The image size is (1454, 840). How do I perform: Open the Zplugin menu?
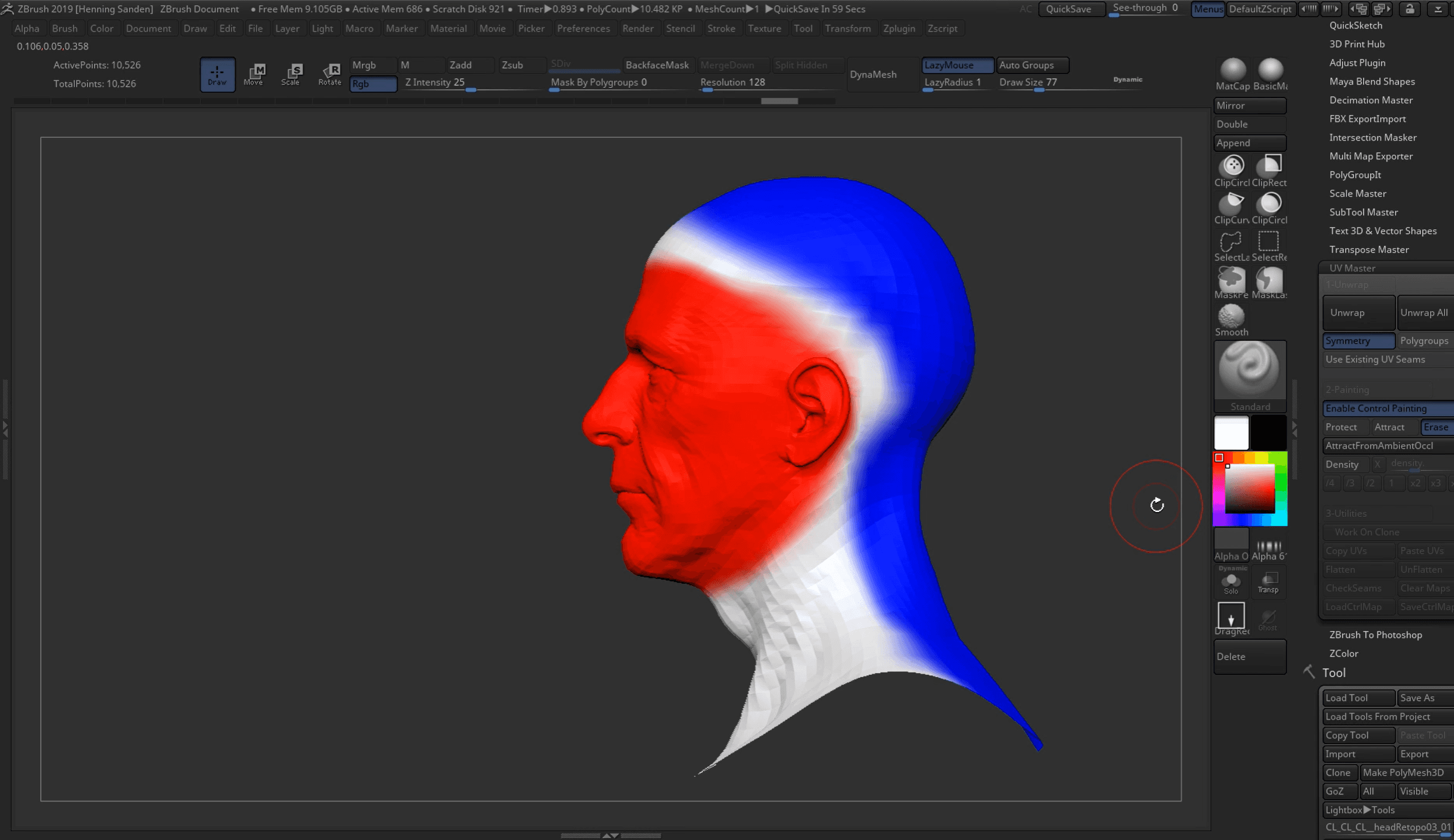pos(898,28)
